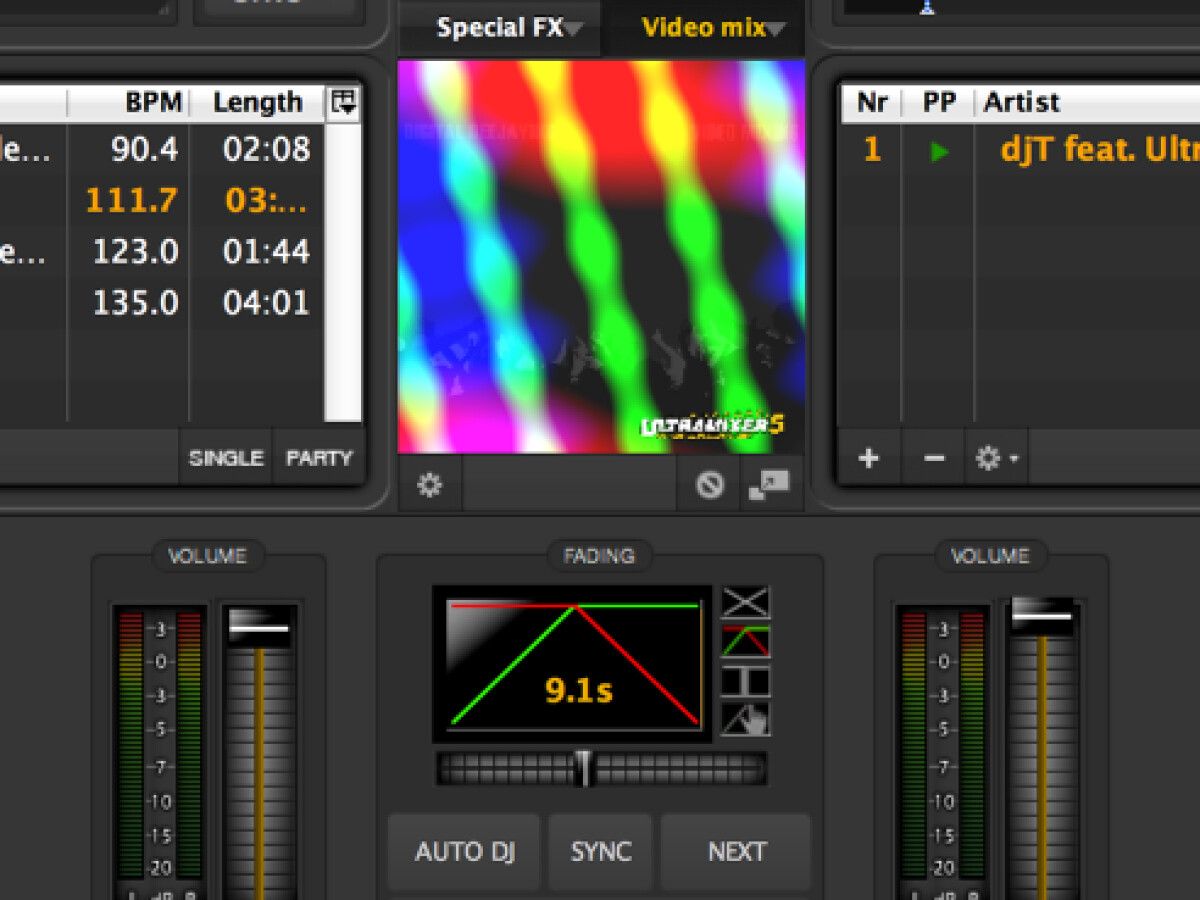Select the red-green overlapping fade curve icon
This screenshot has width=1200, height=900.
(746, 642)
